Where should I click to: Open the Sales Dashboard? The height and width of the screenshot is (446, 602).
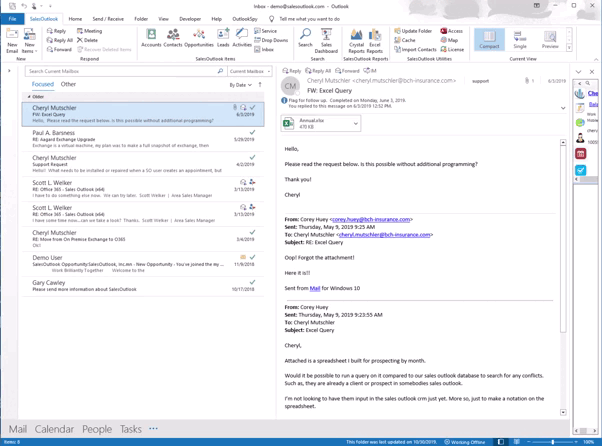pos(326,40)
